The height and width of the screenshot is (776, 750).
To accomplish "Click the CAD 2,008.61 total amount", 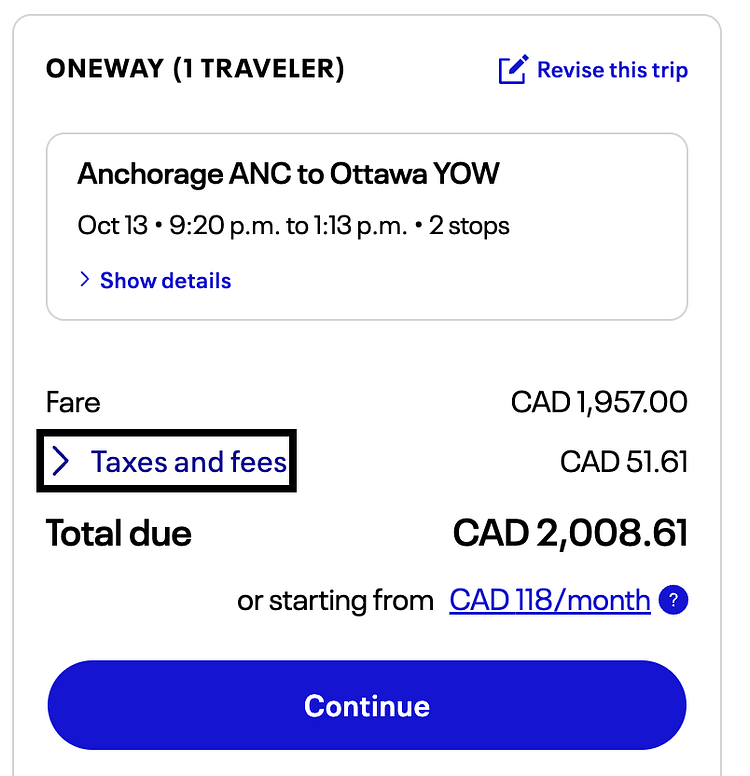I will click(x=570, y=533).
